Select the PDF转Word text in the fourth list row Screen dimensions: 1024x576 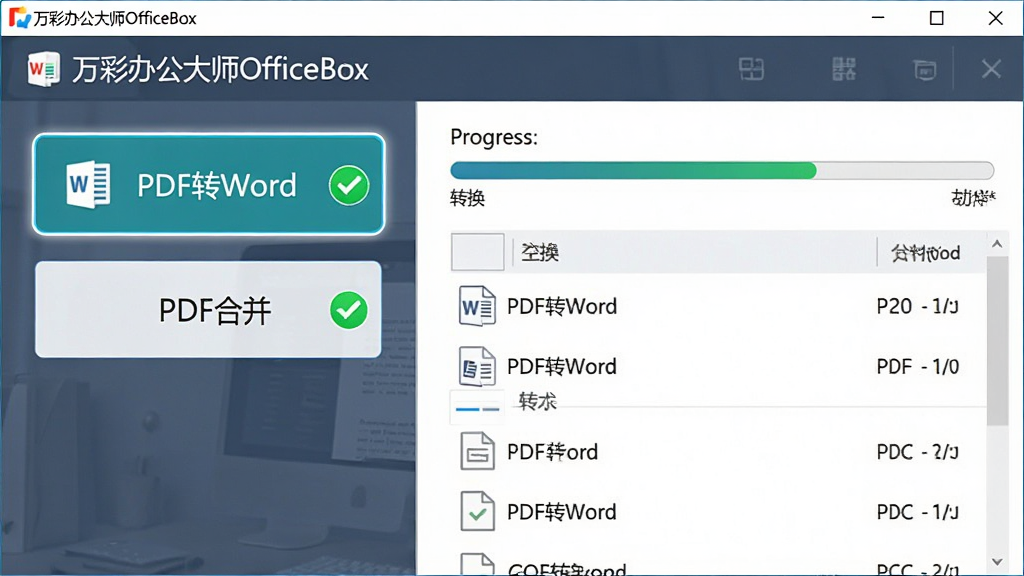562,512
